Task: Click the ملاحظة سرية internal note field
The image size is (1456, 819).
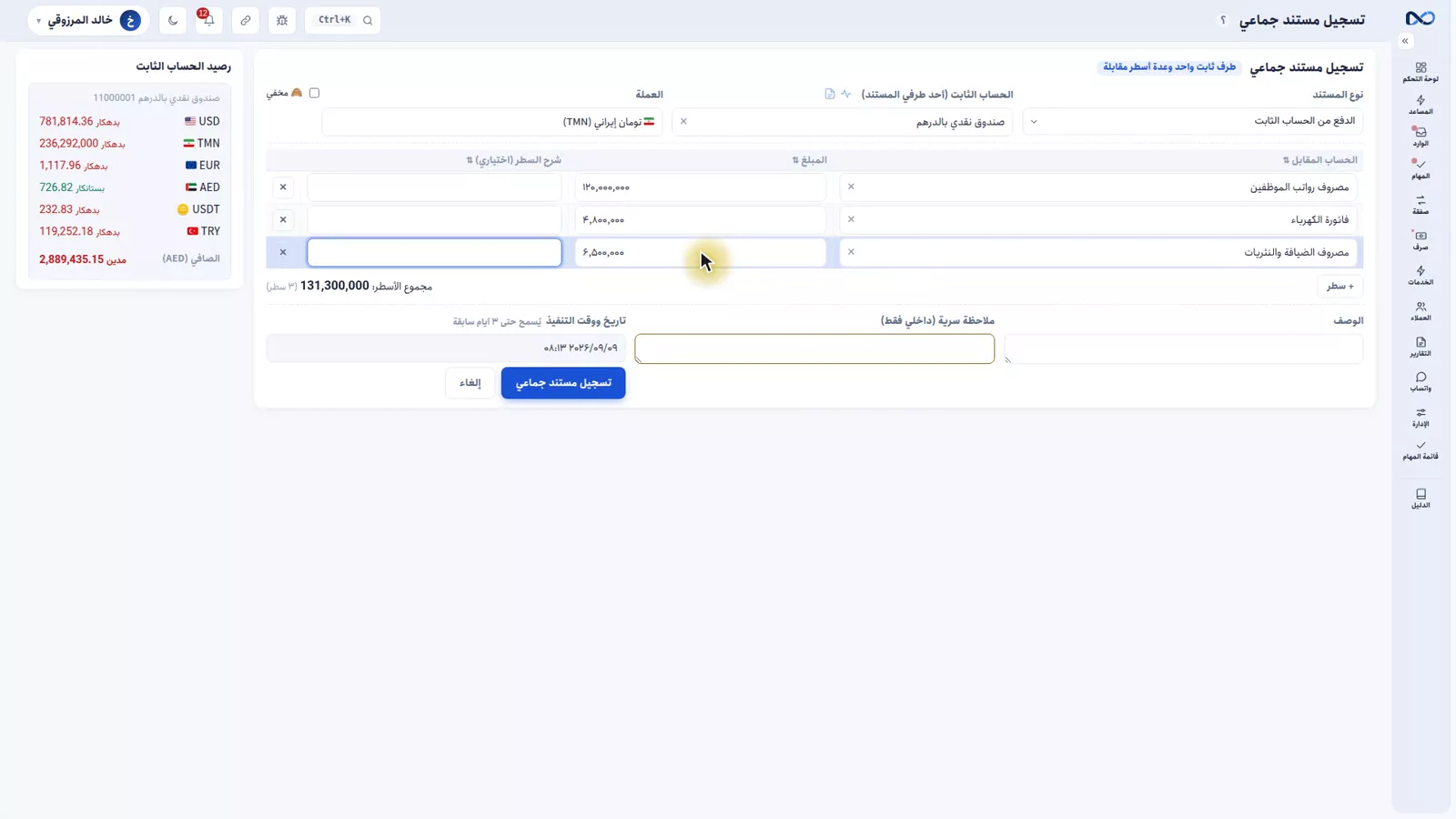Action: [814, 349]
